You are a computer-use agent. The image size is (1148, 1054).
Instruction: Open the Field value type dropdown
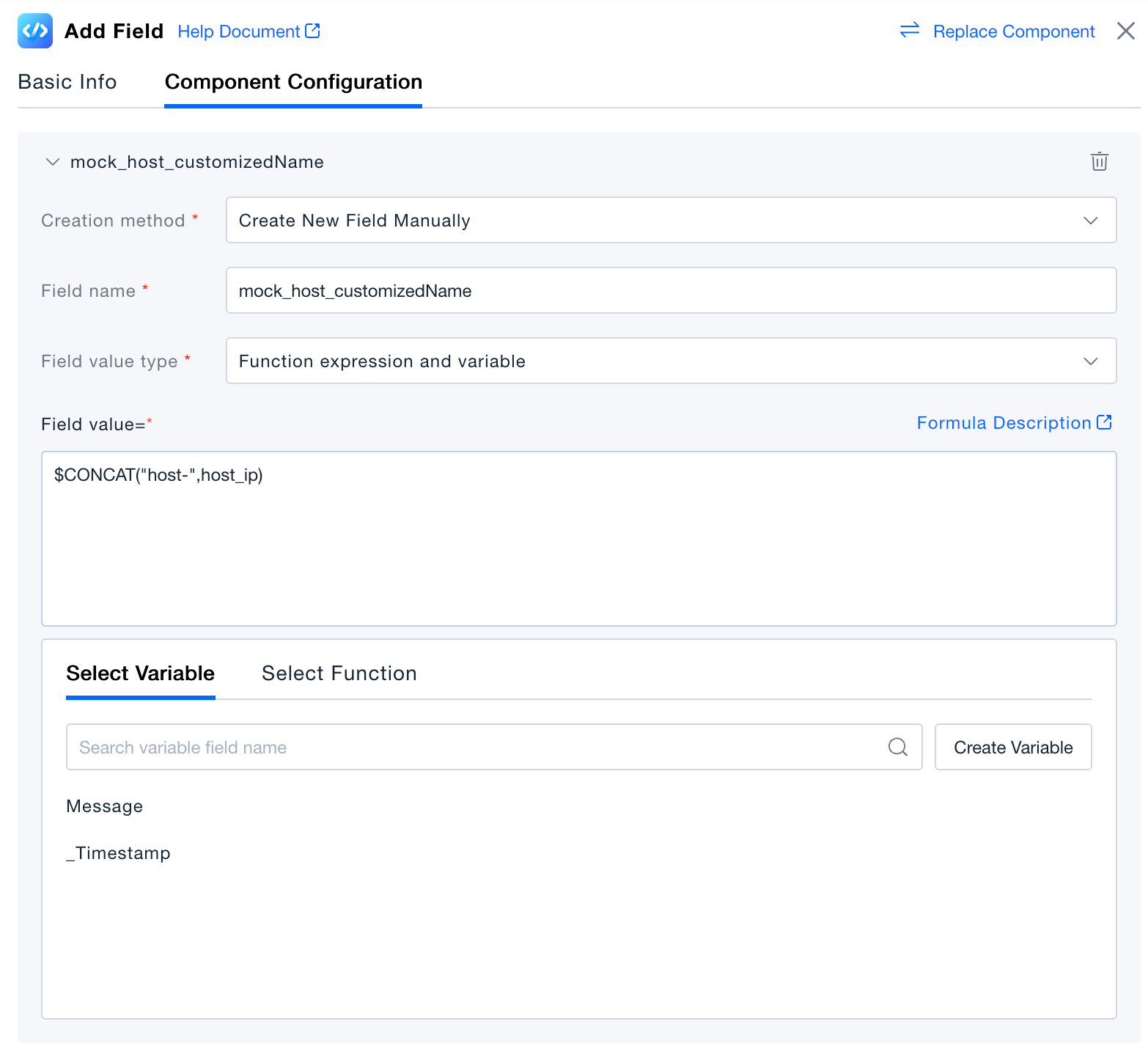tap(671, 361)
